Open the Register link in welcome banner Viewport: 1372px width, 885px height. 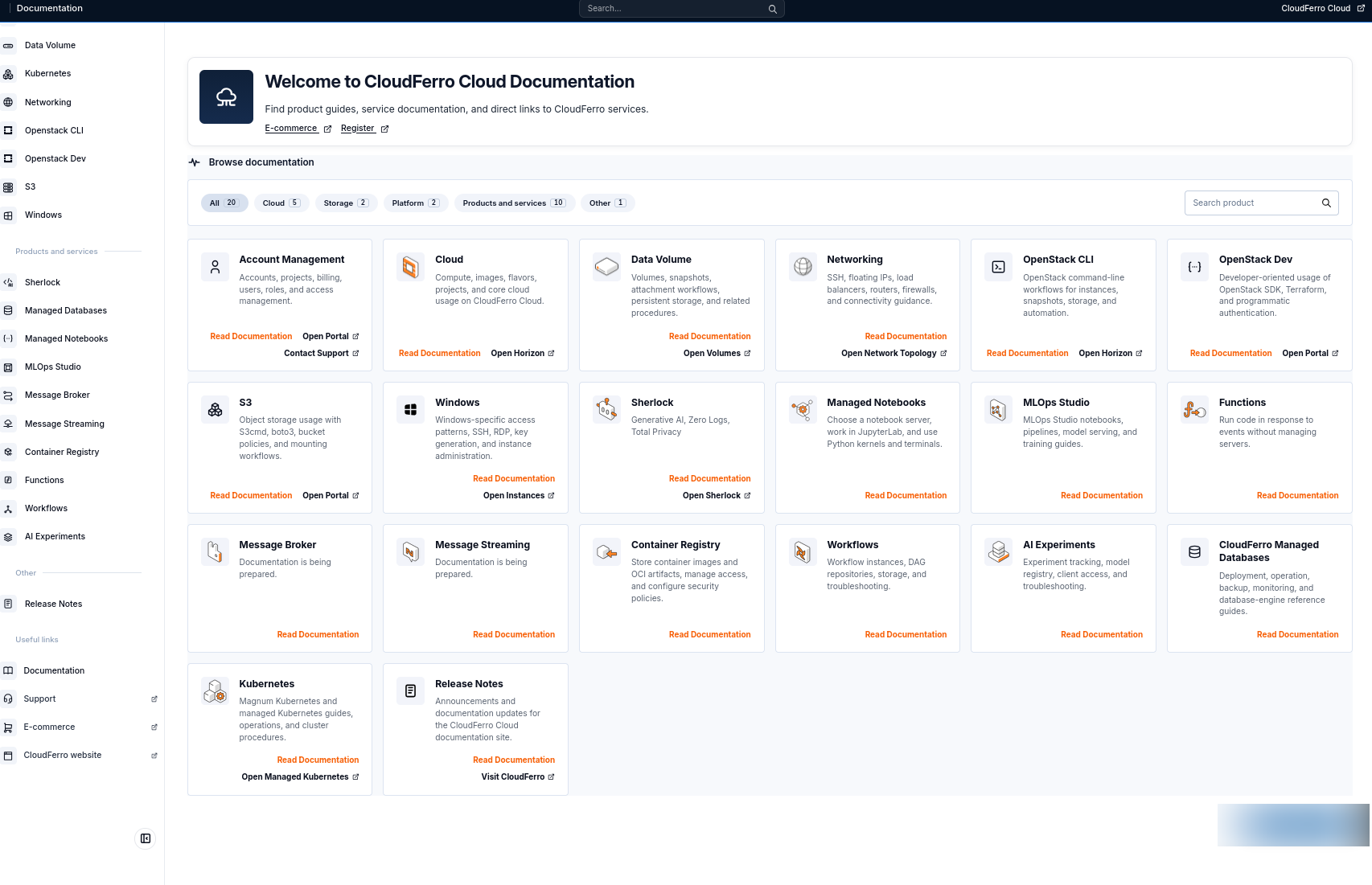click(364, 129)
